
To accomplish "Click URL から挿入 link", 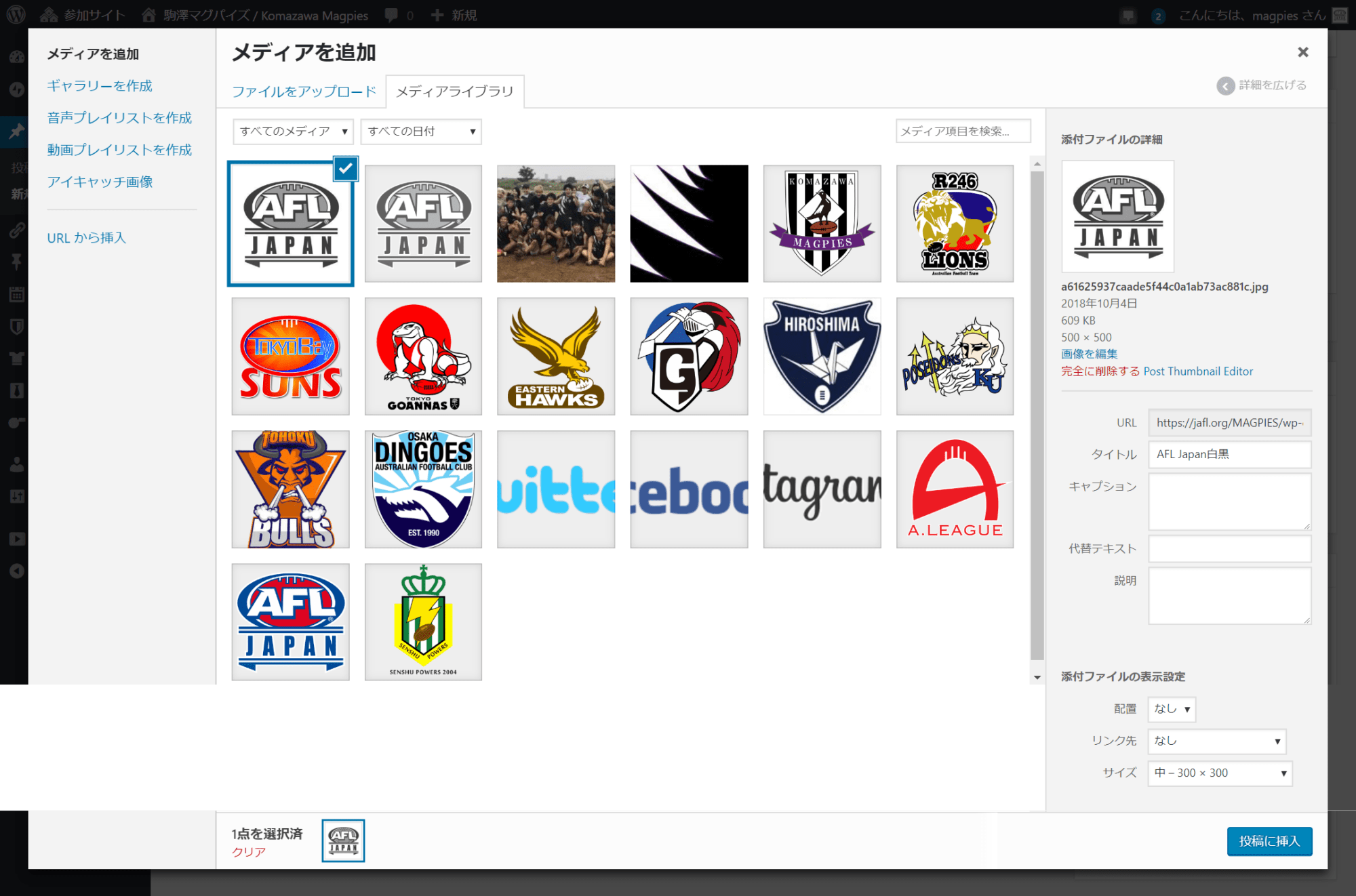I will pos(87,238).
